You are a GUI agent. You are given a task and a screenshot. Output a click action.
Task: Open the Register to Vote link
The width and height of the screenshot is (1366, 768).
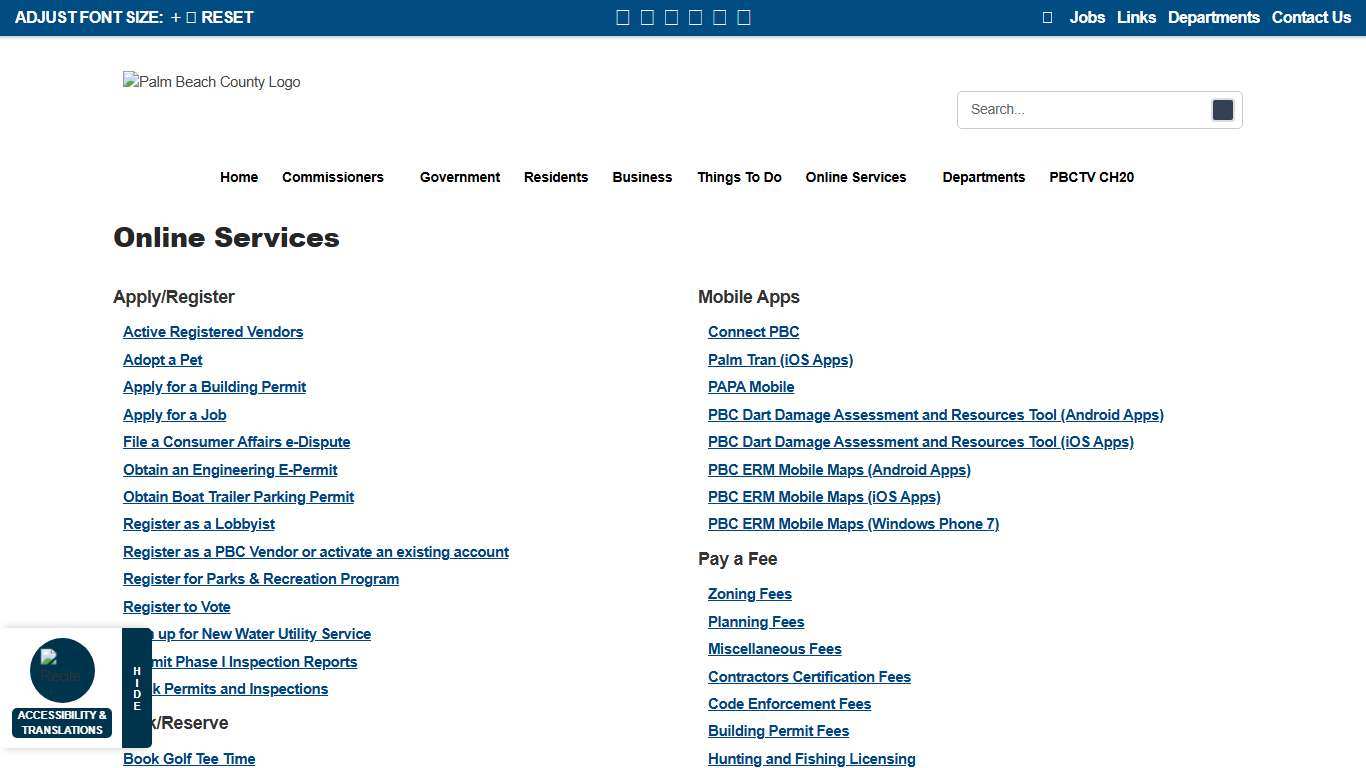point(176,606)
